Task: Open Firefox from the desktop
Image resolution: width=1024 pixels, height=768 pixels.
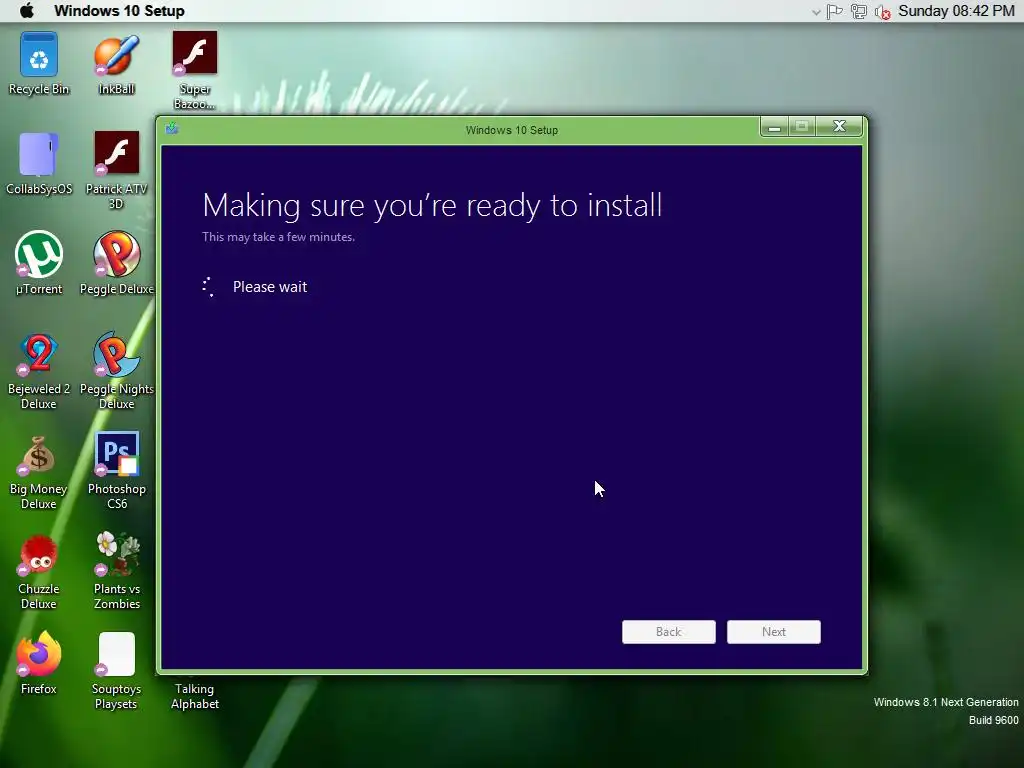Action: click(x=39, y=663)
